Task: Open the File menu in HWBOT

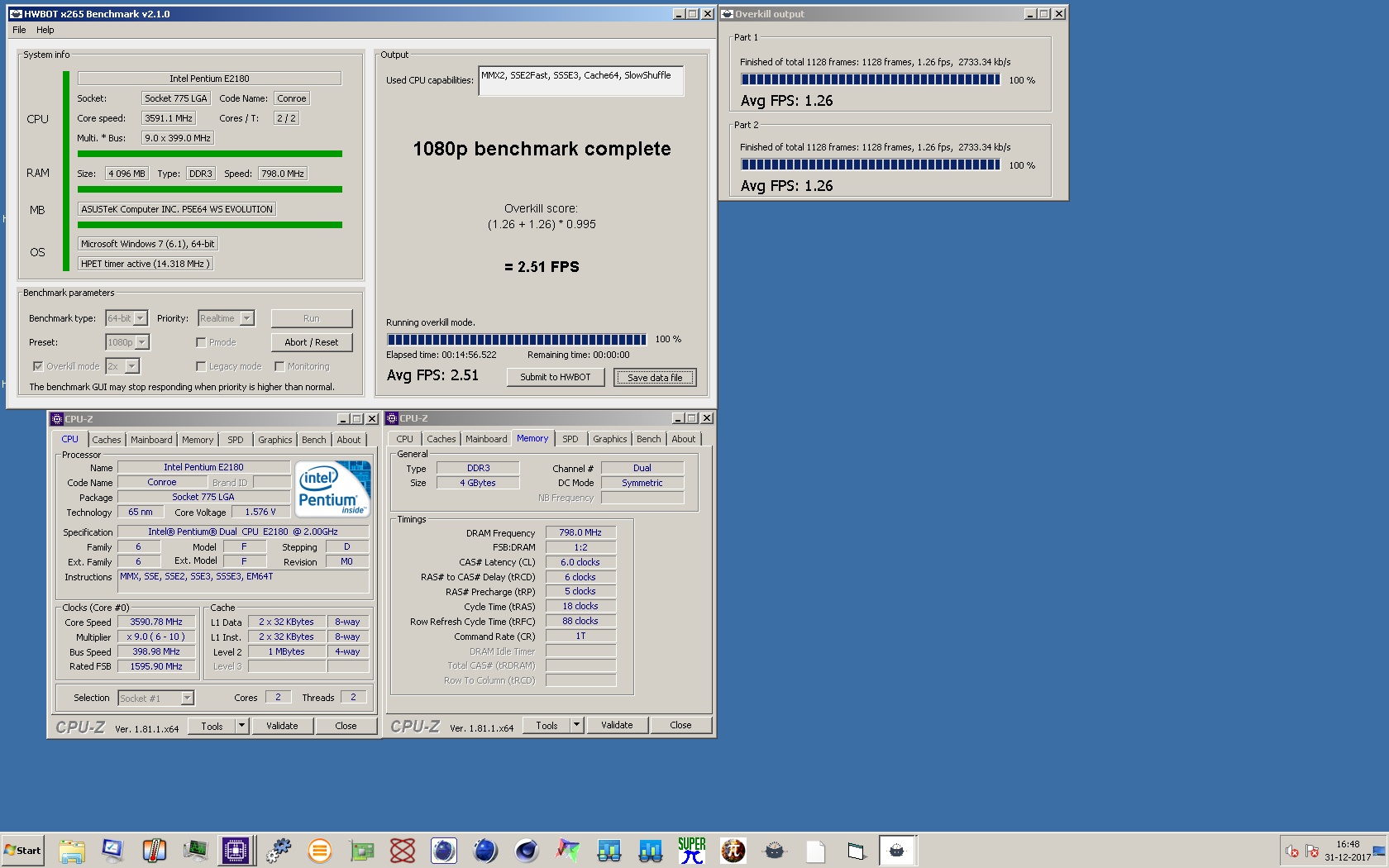Action: 19,30
